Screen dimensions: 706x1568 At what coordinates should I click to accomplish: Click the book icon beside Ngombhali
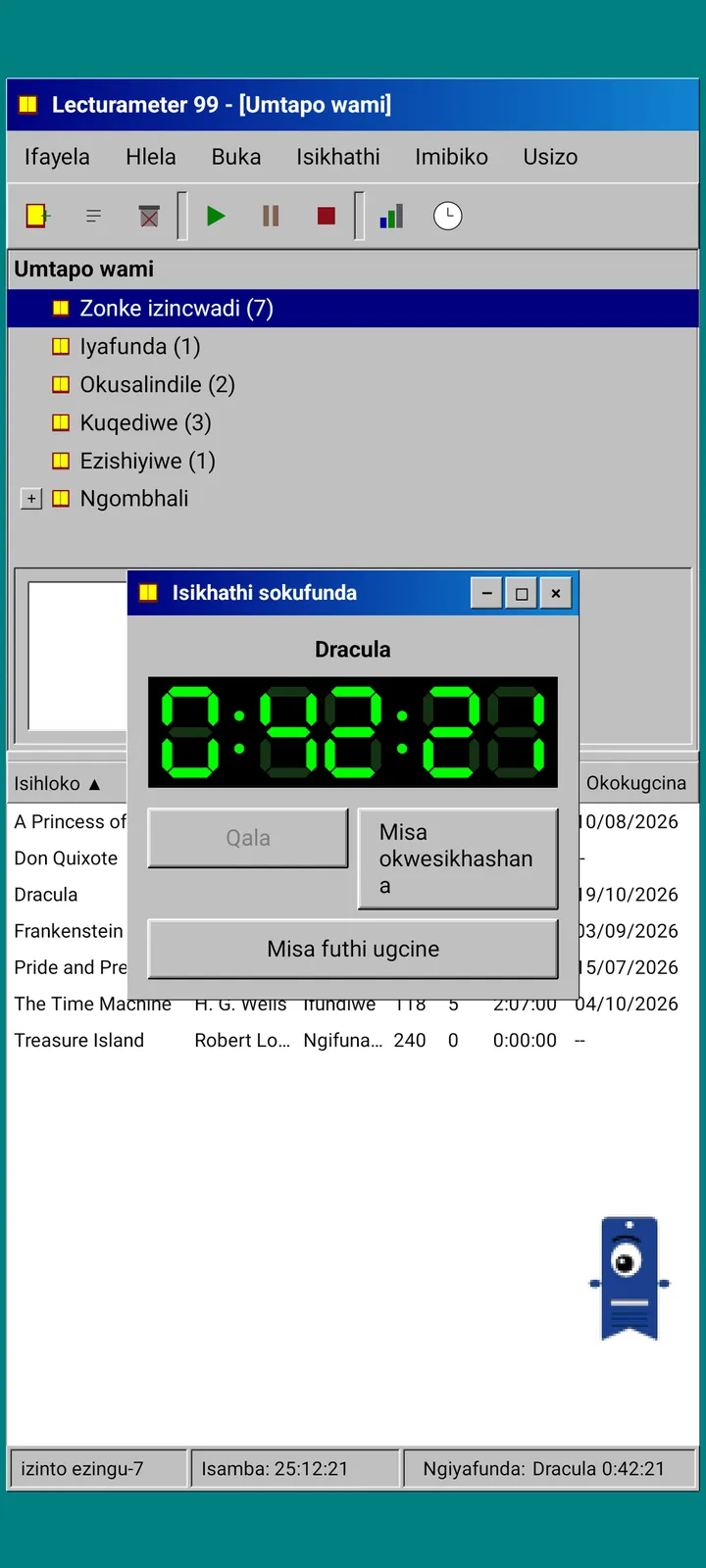pos(61,498)
